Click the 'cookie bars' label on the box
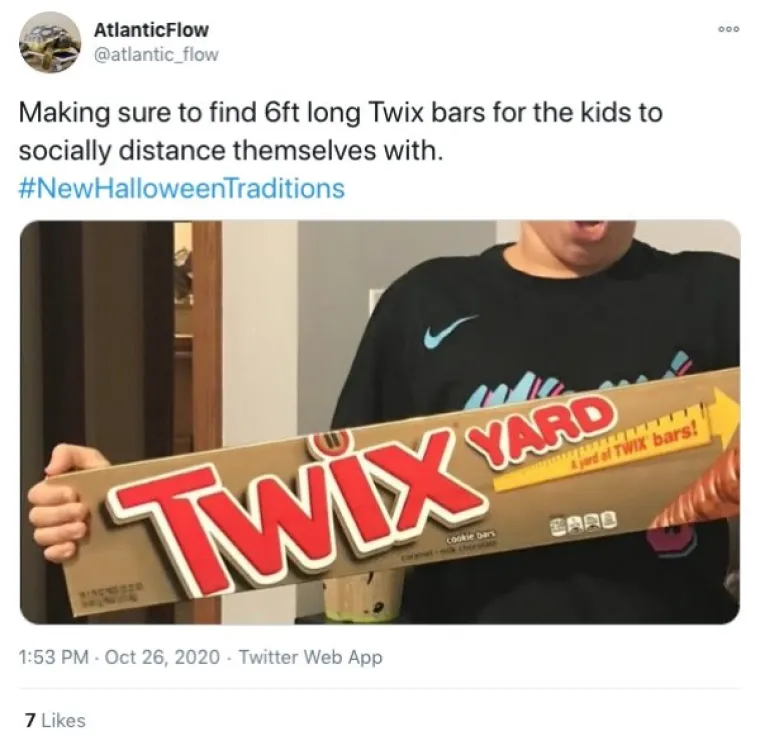The height and width of the screenshot is (750, 760). click(x=468, y=537)
